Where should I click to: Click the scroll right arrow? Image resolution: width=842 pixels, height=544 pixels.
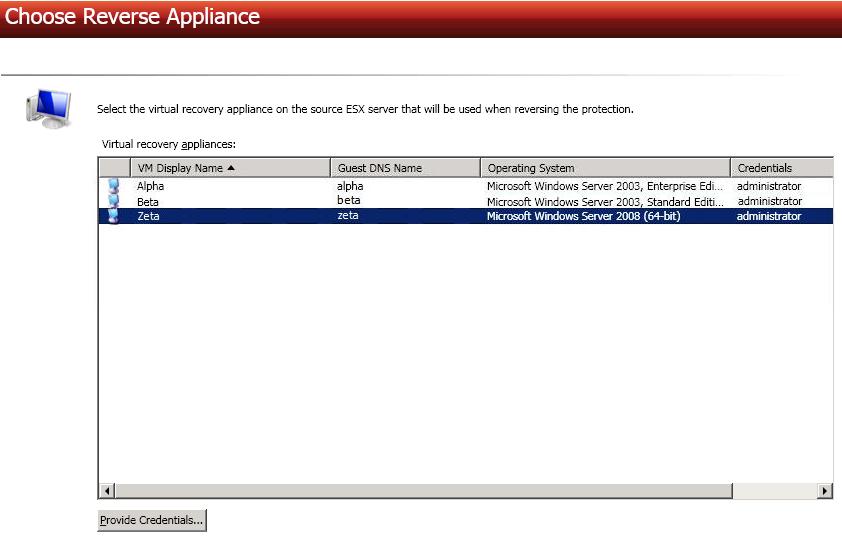(x=825, y=491)
